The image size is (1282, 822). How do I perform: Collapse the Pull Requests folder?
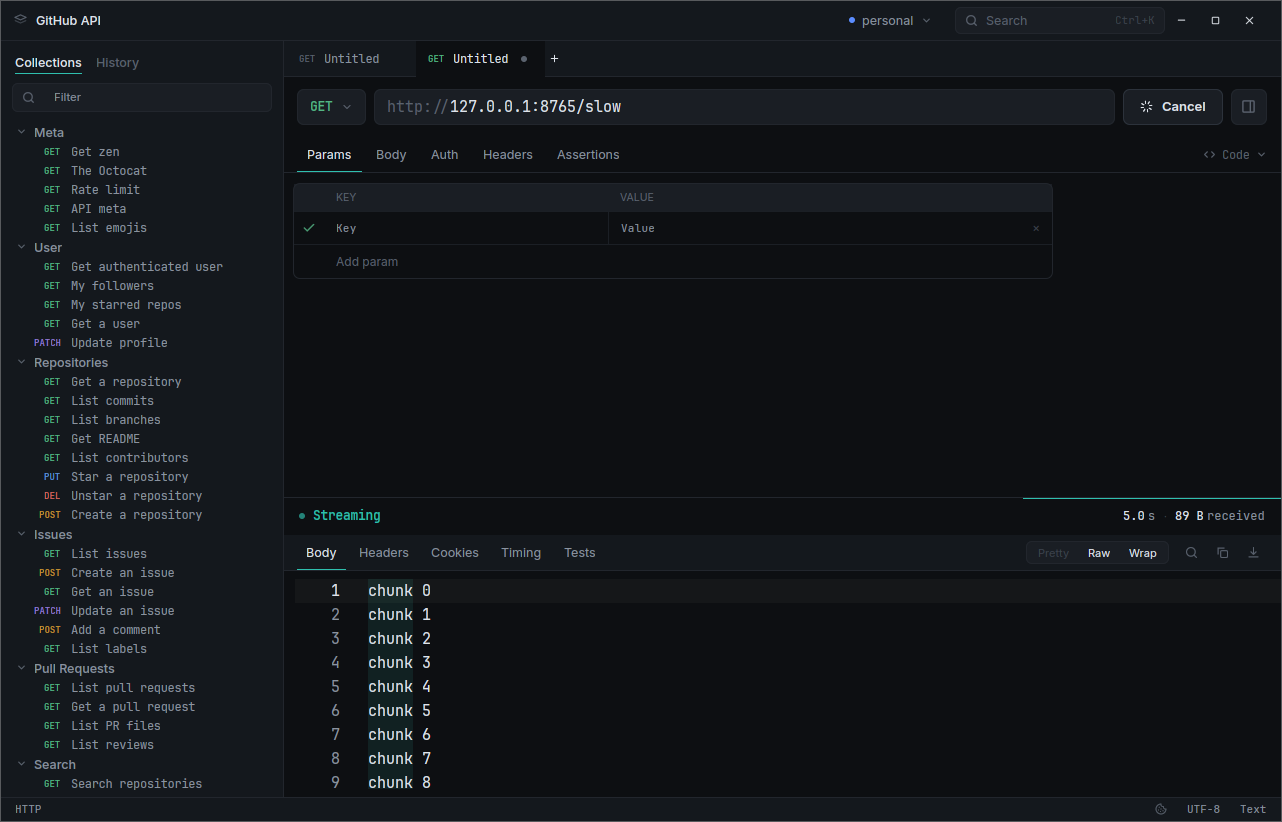(x=65, y=668)
